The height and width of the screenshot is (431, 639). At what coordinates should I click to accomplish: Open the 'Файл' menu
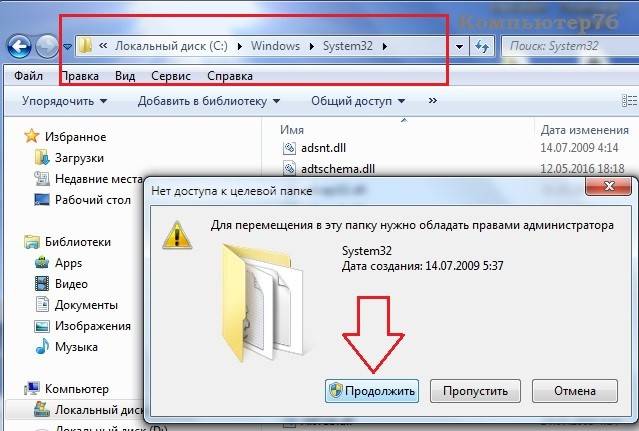(x=28, y=76)
